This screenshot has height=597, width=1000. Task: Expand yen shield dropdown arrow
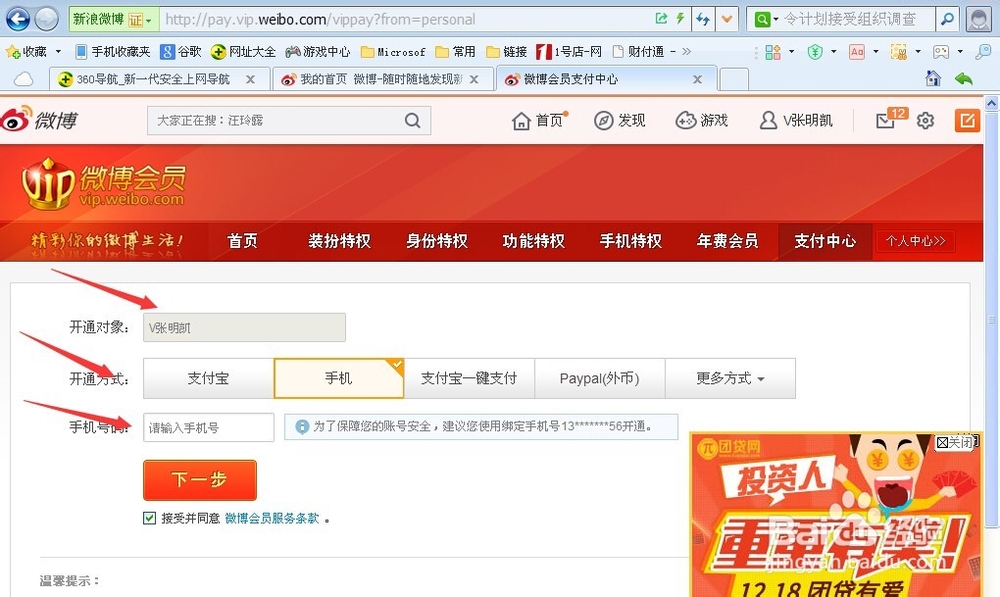click(834, 52)
